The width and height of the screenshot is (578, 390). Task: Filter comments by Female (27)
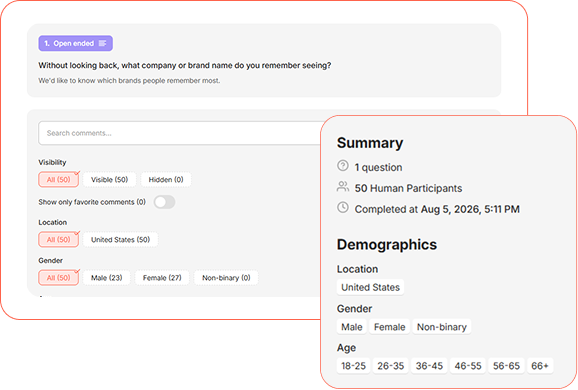tap(162, 278)
